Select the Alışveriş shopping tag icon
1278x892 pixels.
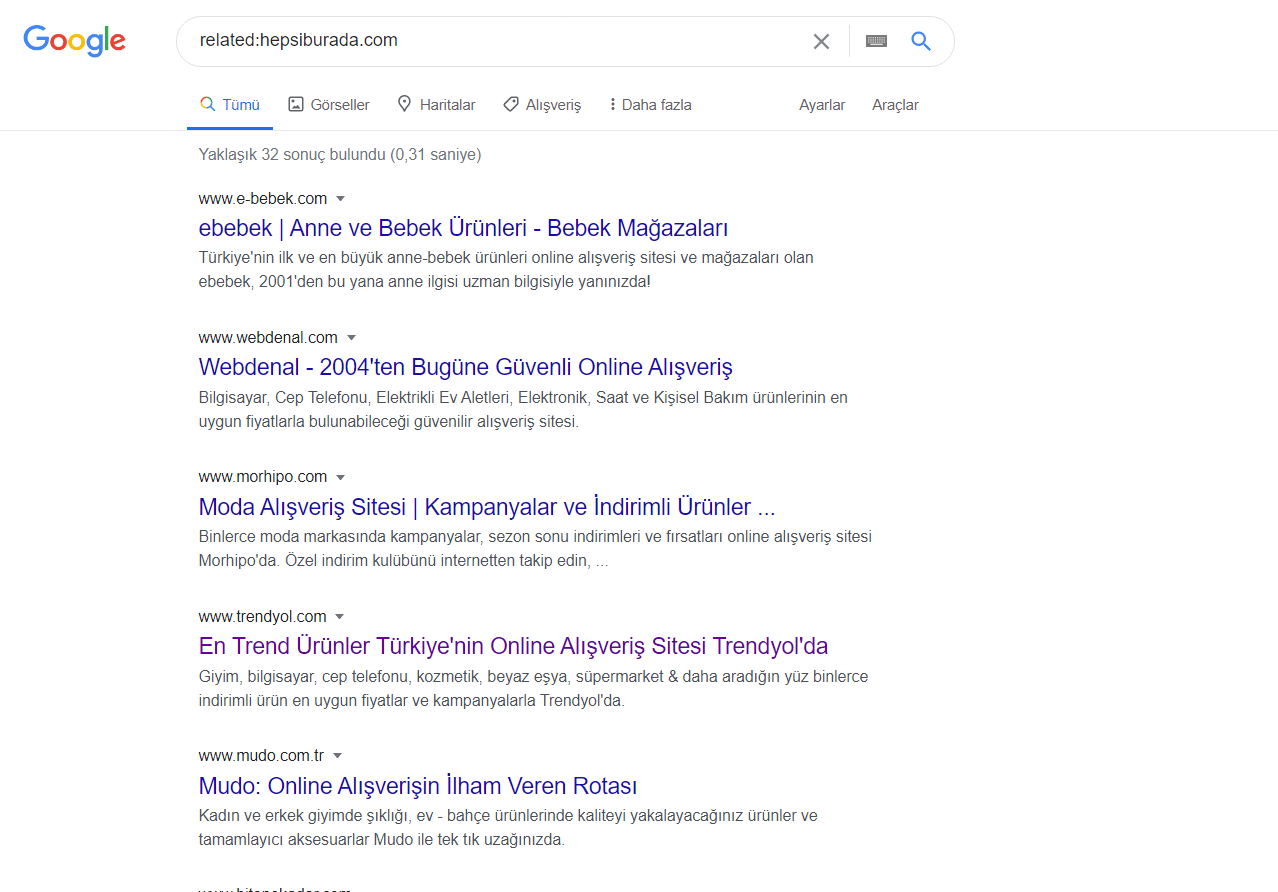tap(510, 103)
